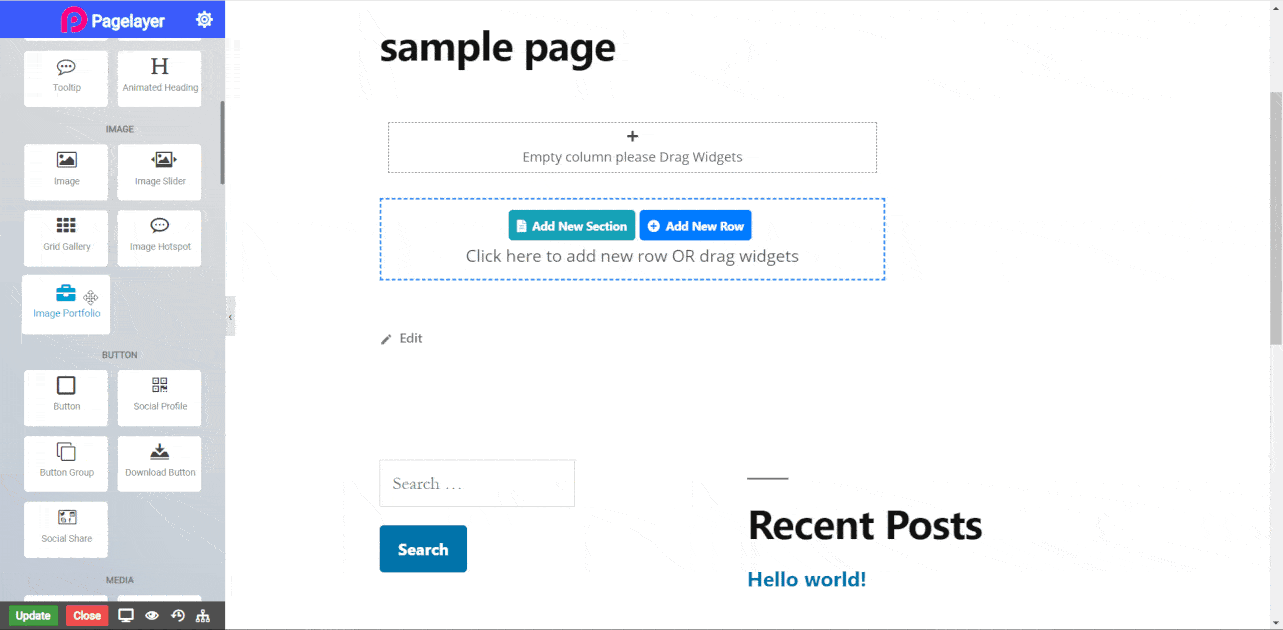Click the Add New Section button

click(x=571, y=225)
